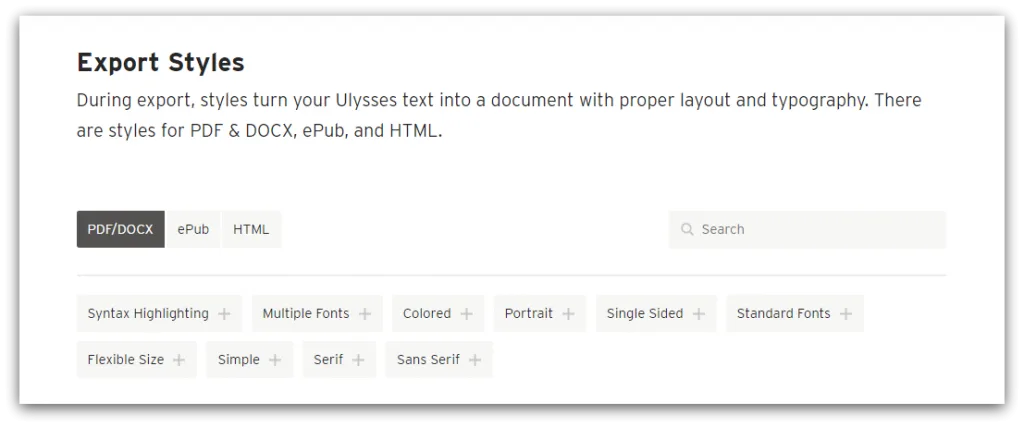Viewport: 1024px width, 427px height.
Task: Click plus icon beside Multiple Fonts
Action: [365, 314]
